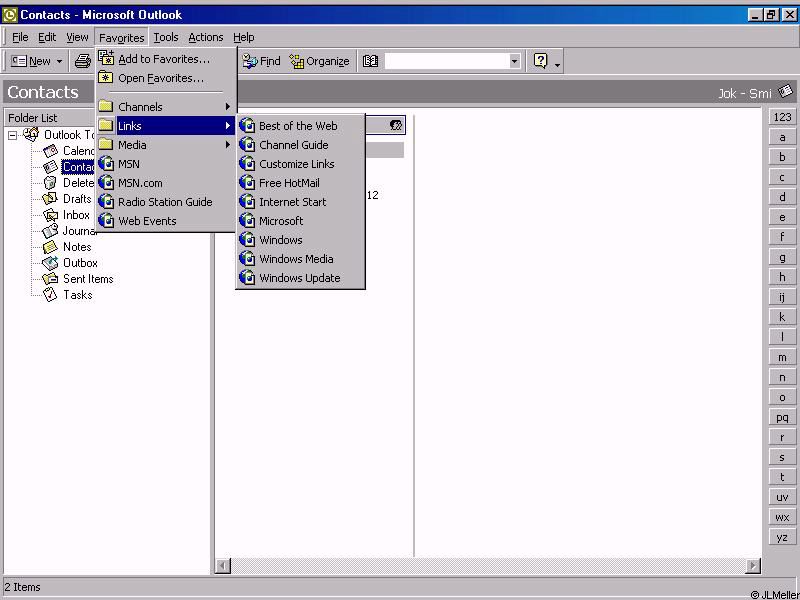Close the Favorites menu
800x600 pixels.
click(121, 38)
